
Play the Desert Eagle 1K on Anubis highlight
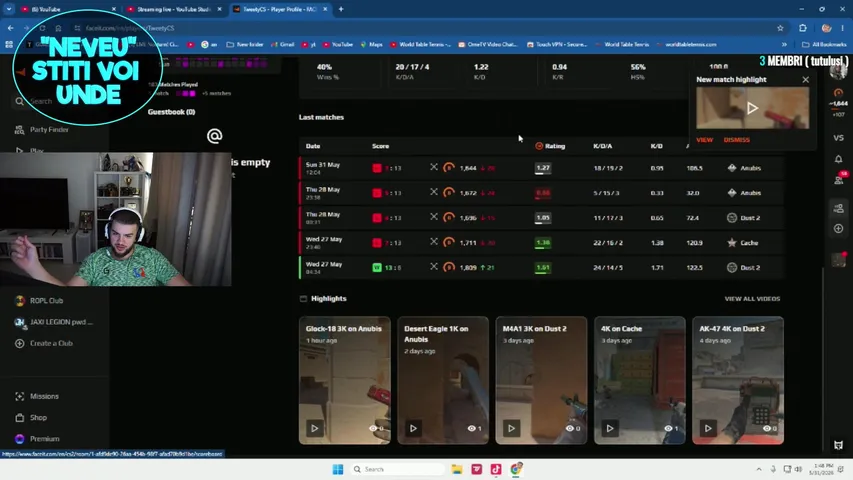tap(413, 428)
